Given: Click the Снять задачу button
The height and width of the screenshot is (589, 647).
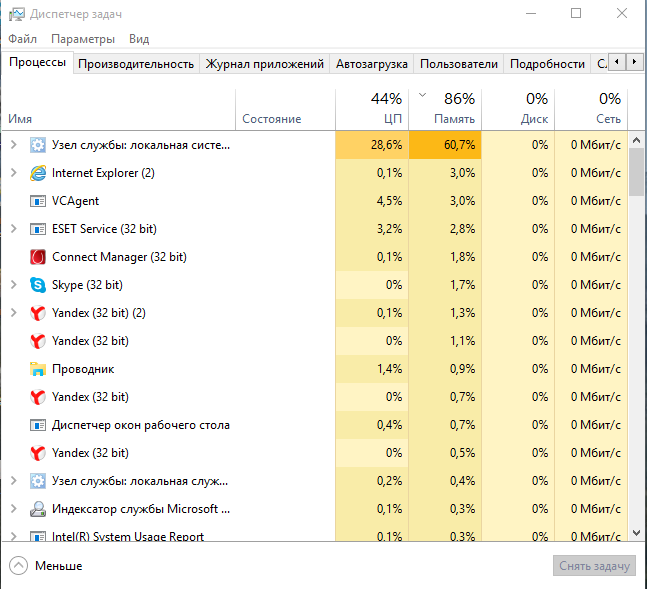Looking at the screenshot, I should coord(594,566).
